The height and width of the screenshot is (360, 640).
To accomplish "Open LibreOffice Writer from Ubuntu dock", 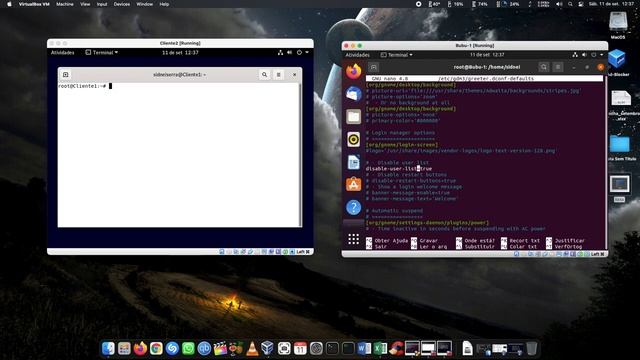I will tap(353, 162).
